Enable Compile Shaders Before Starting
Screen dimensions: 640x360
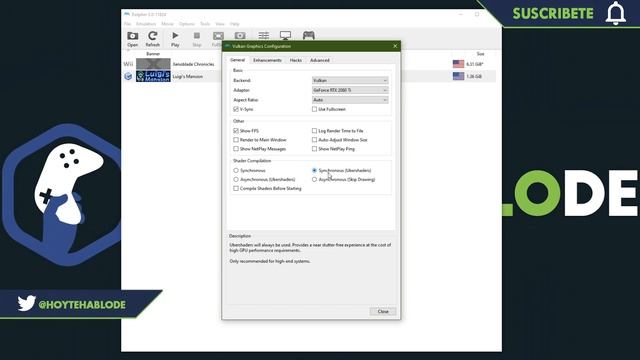click(236, 189)
